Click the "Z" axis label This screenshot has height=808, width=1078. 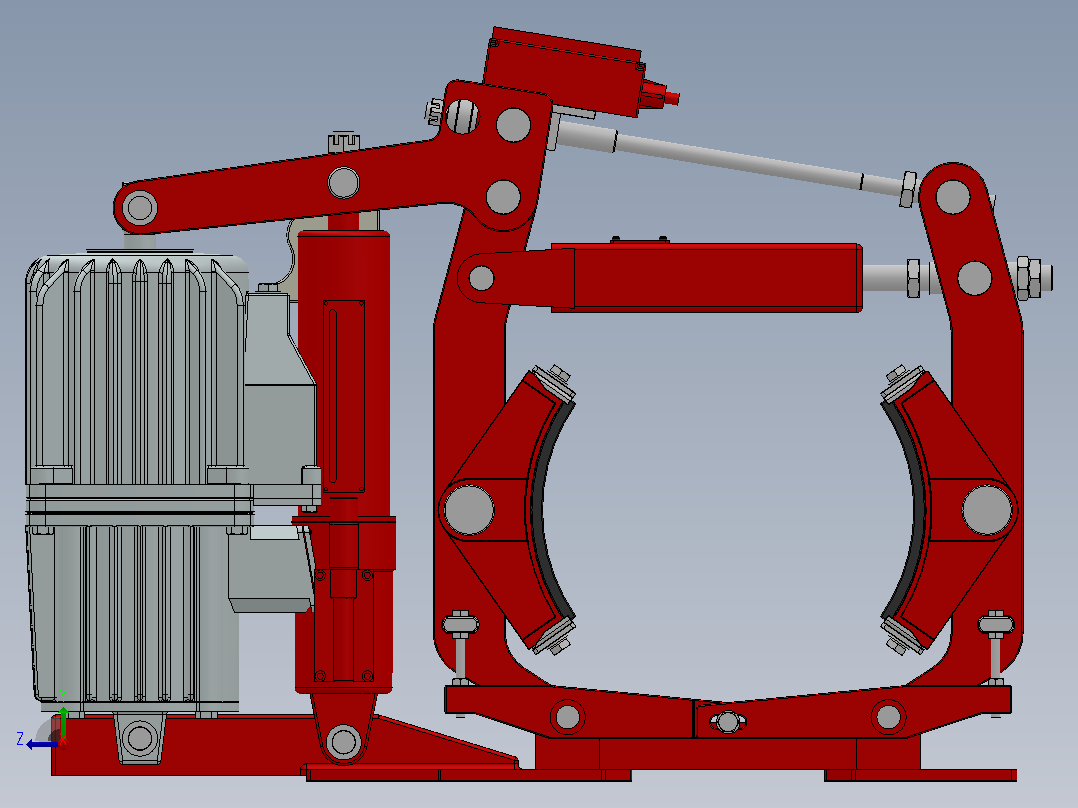20,739
